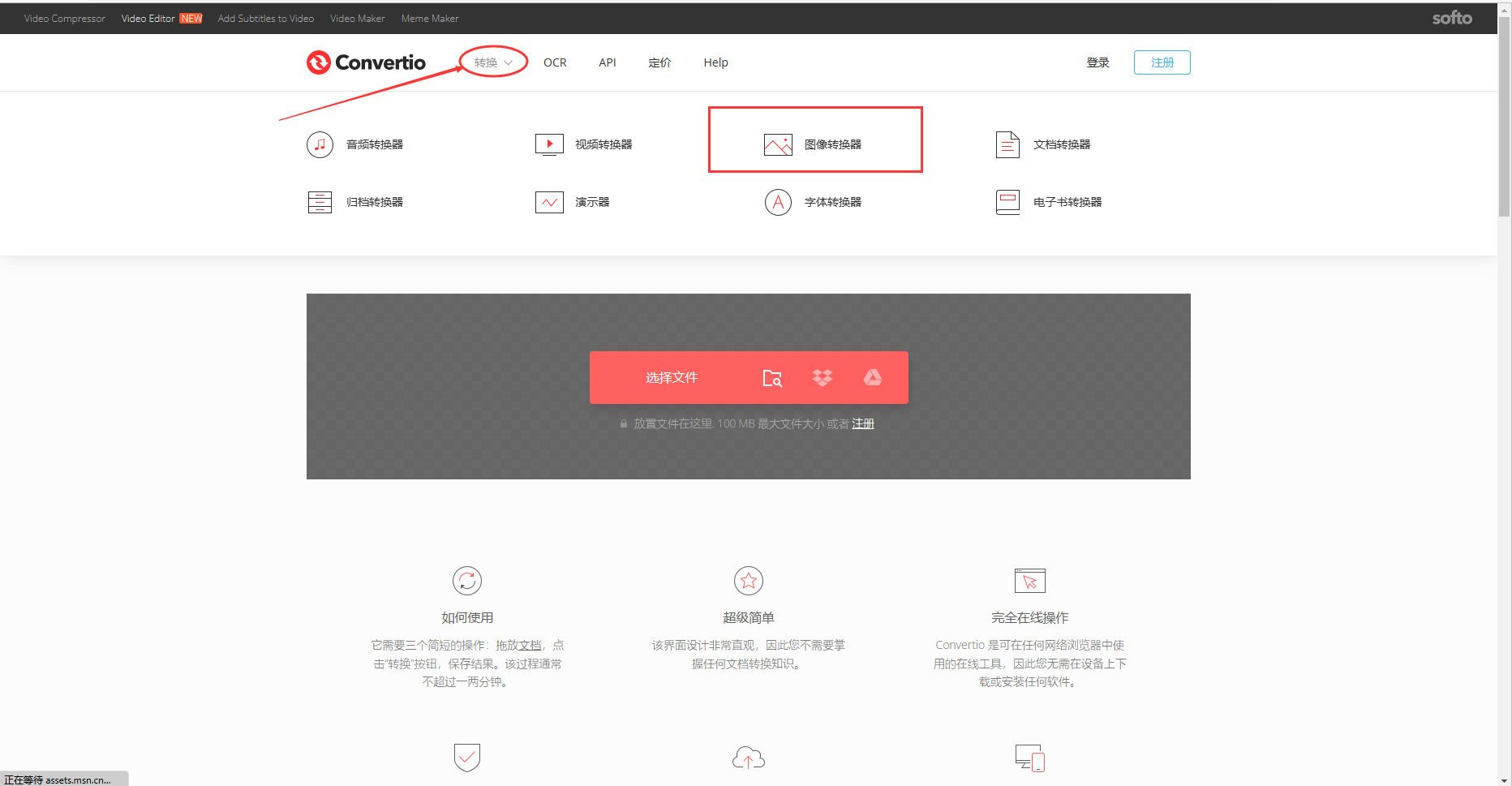Viewport: 1512px width, 786px height.
Task: Click the NEW badge beside Video Editor
Action: [191, 18]
